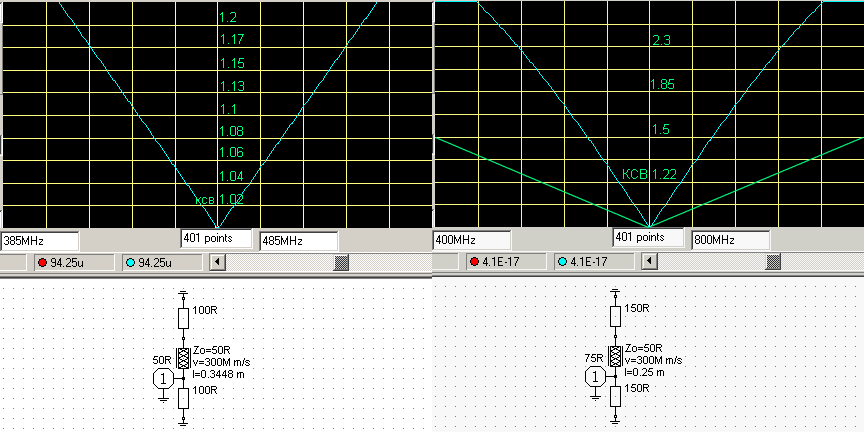Select lower 100R resistor in left schematic
Screen dimensions: 864x432
[184, 397]
